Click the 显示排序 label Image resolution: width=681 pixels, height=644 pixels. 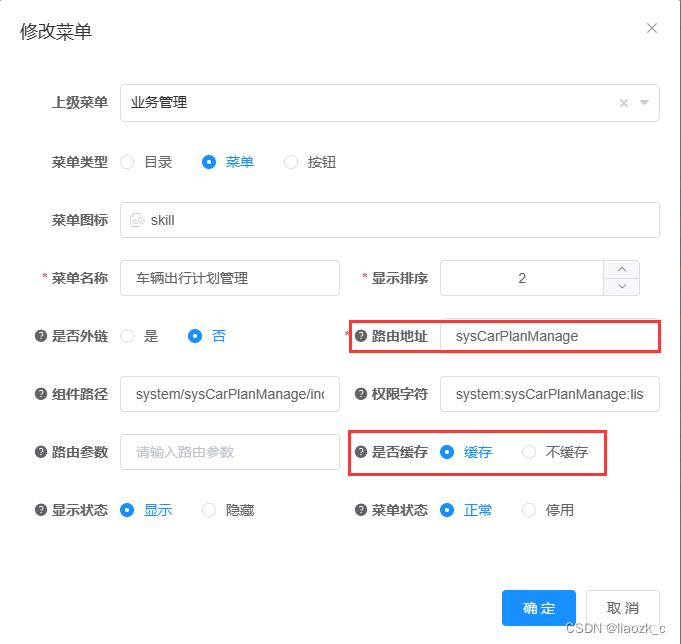coord(400,278)
